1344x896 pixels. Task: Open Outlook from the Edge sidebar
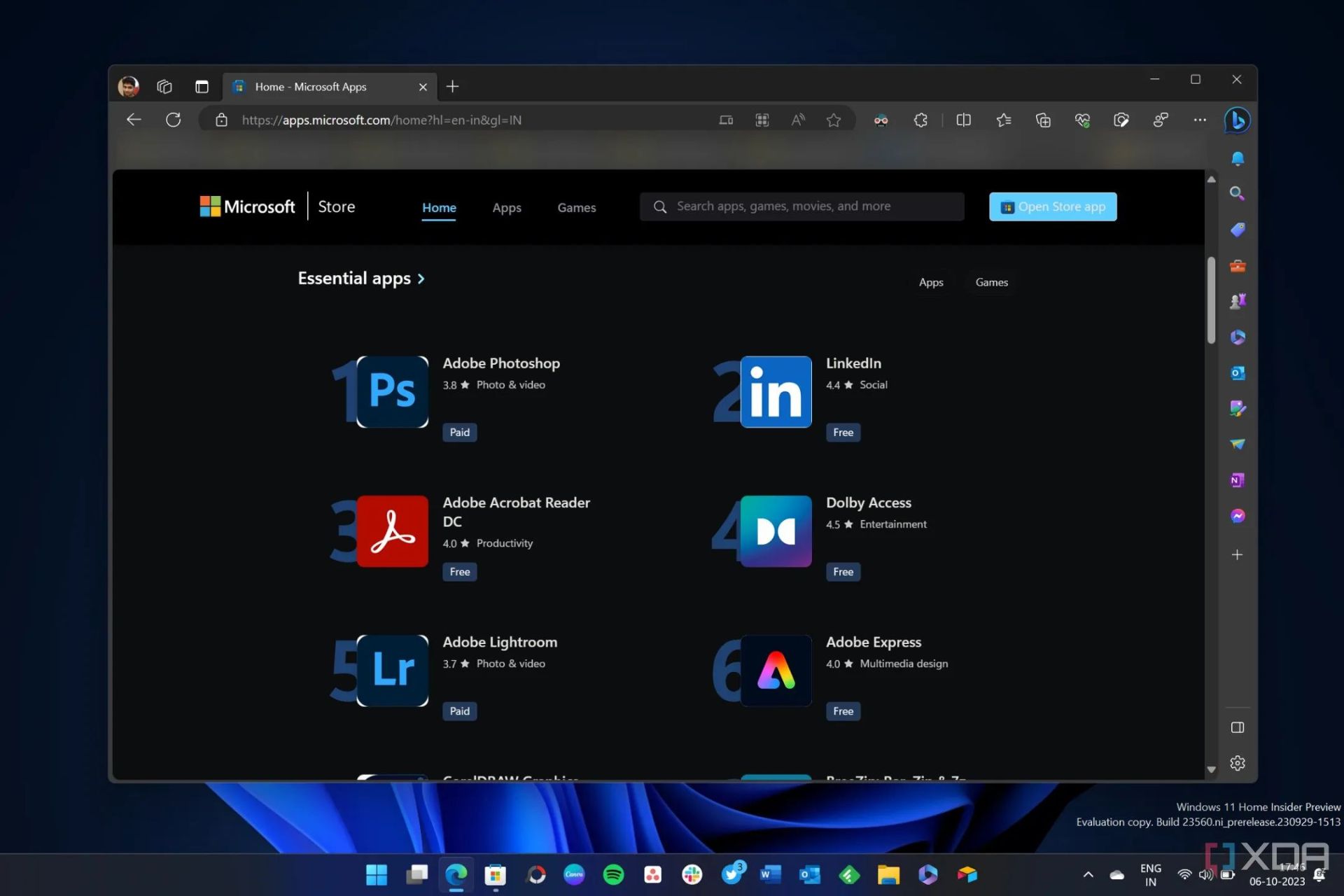(x=1238, y=373)
